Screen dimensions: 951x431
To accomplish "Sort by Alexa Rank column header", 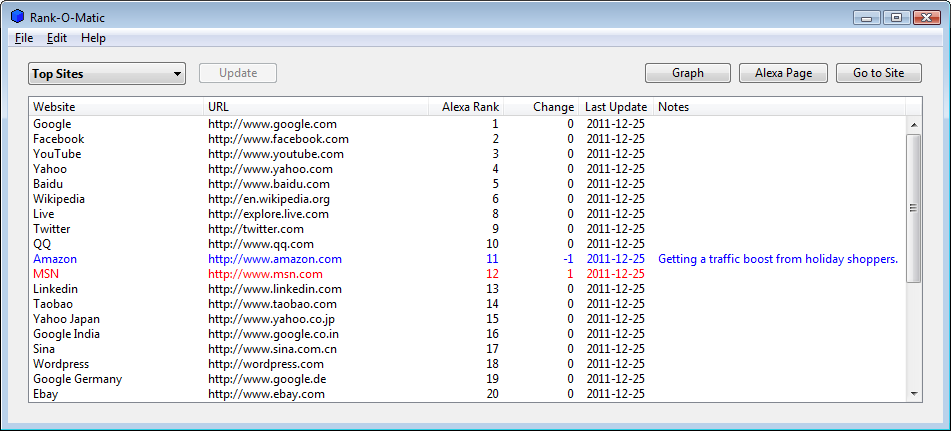I will 465,107.
